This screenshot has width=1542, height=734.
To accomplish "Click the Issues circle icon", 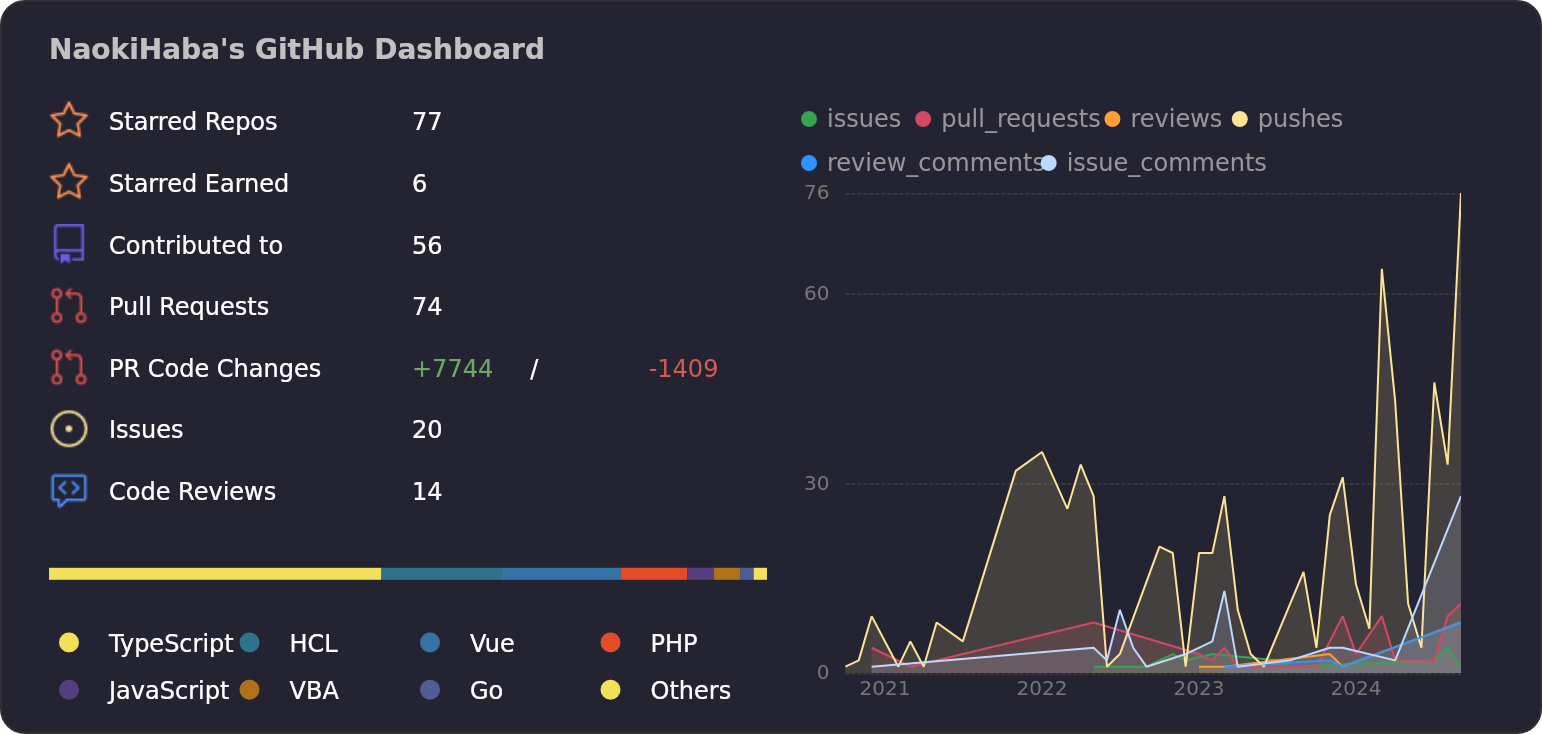I will pos(69,429).
